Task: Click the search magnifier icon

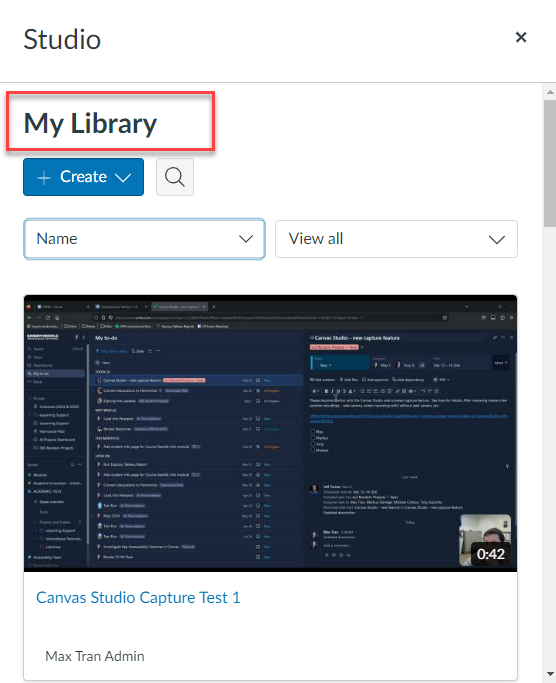Action: (x=175, y=177)
